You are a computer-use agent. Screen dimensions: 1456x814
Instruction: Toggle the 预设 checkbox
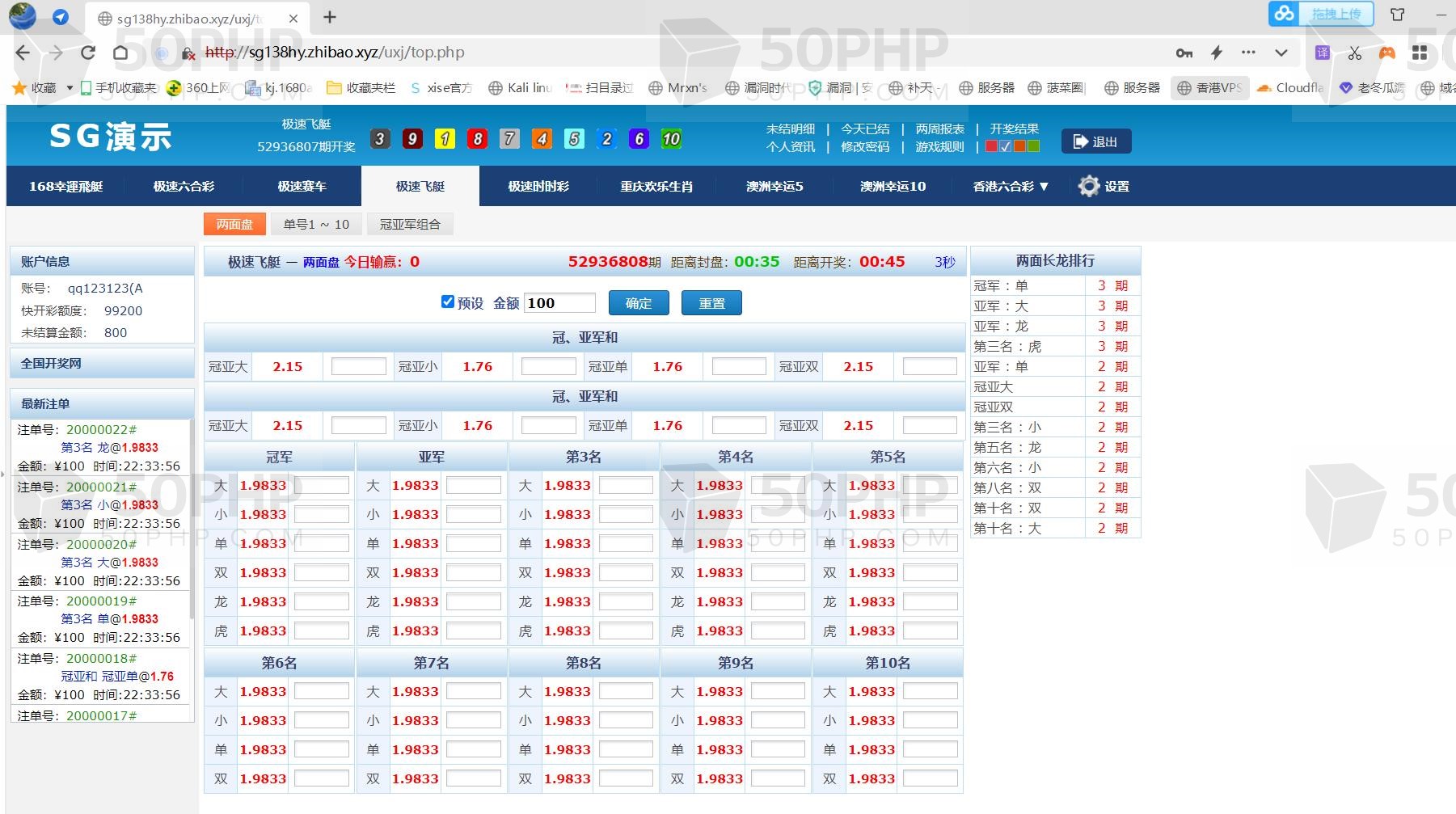click(x=448, y=302)
